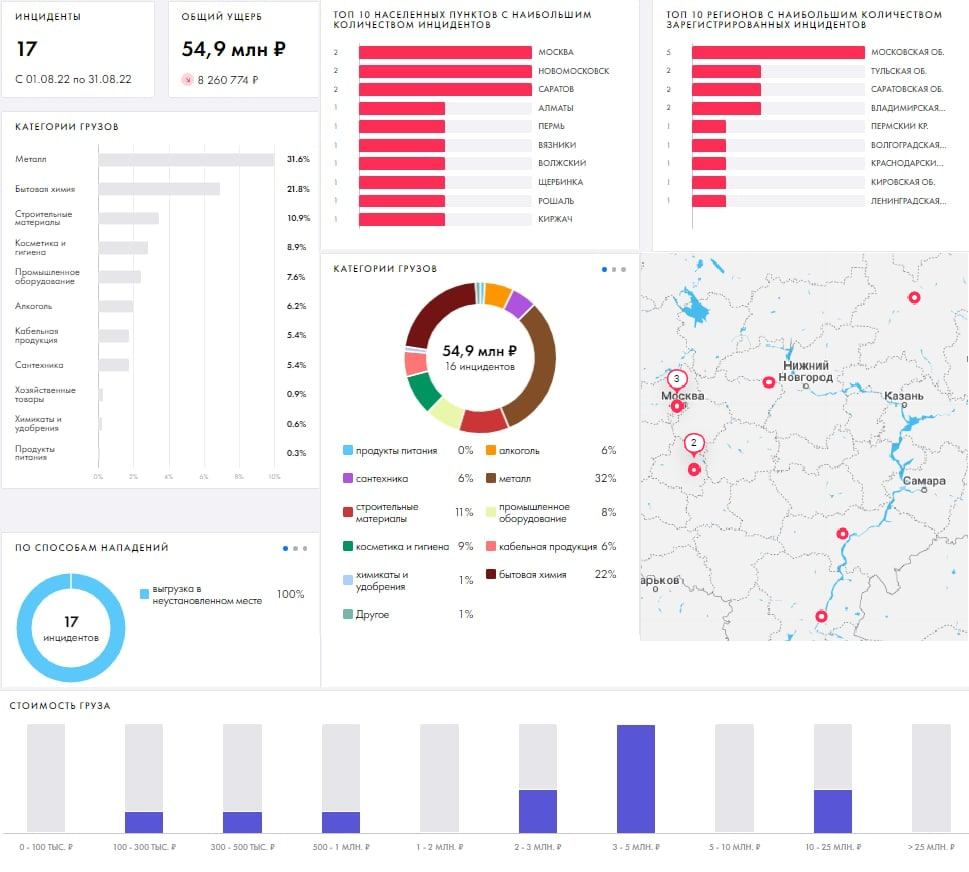Select the Кировская об. bar in regions chart
The width and height of the screenshot is (969, 872).
709,182
